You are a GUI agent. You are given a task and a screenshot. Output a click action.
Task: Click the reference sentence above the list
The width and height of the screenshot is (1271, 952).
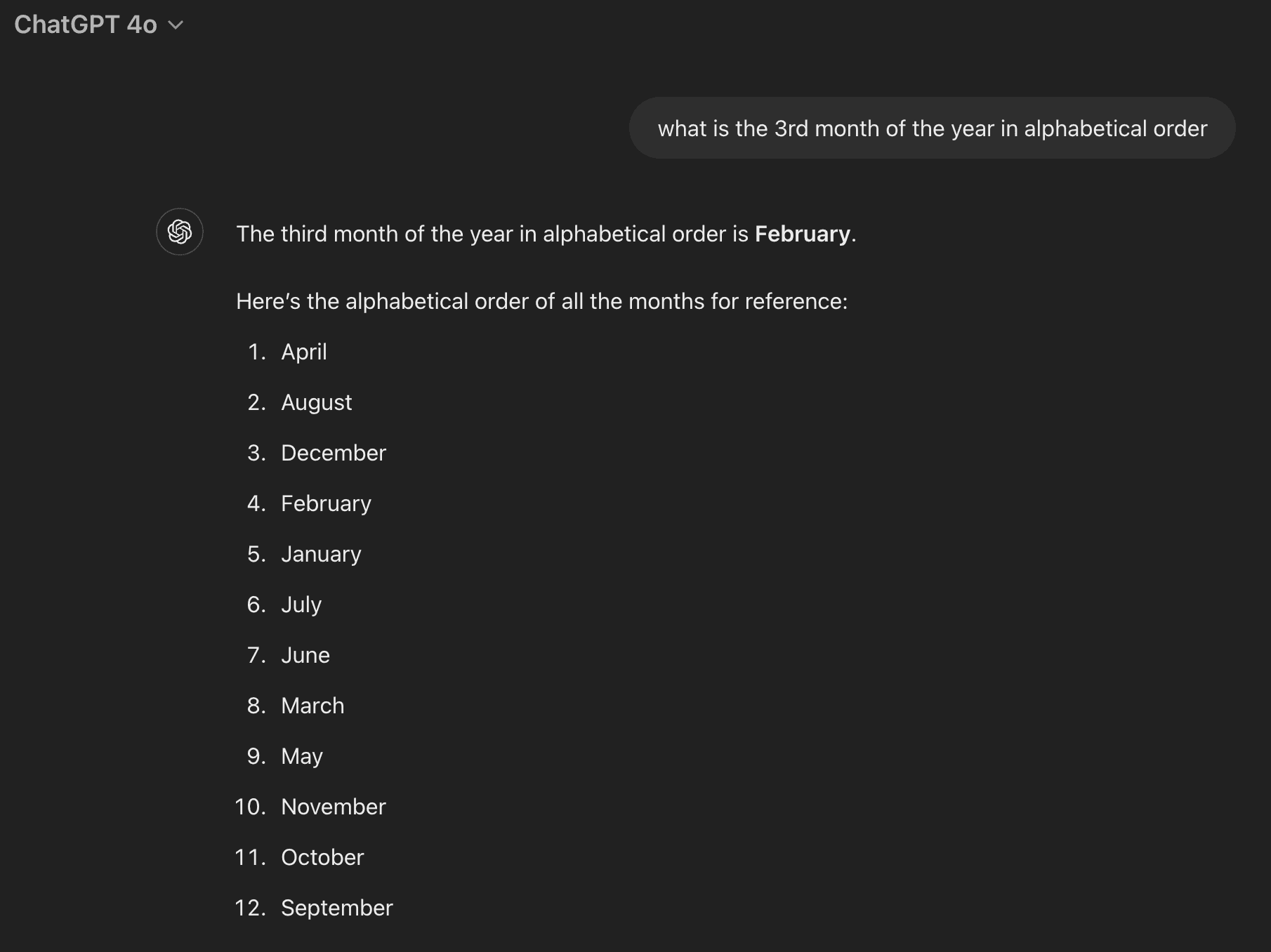tap(541, 301)
